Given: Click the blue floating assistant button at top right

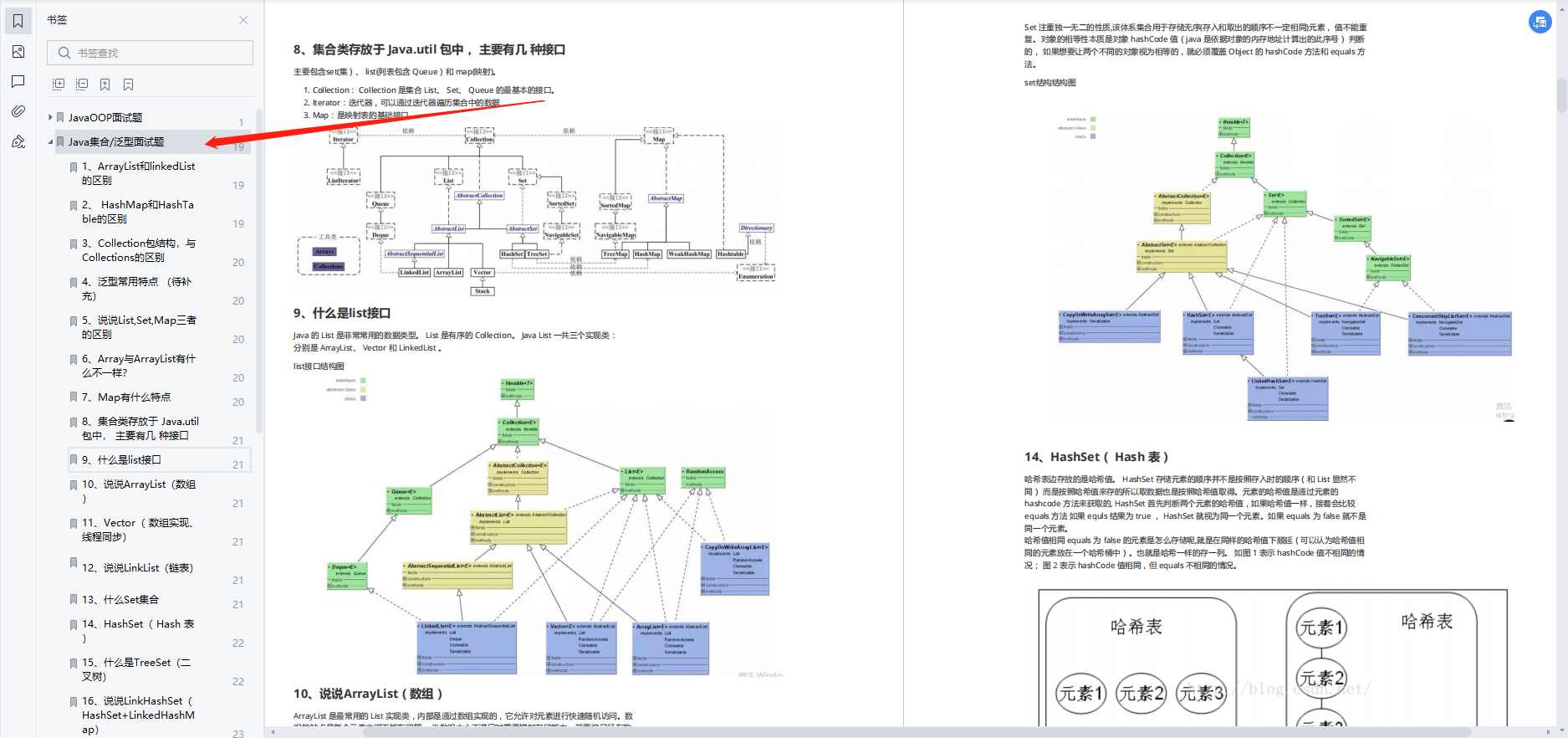Looking at the screenshot, I should (1540, 23).
